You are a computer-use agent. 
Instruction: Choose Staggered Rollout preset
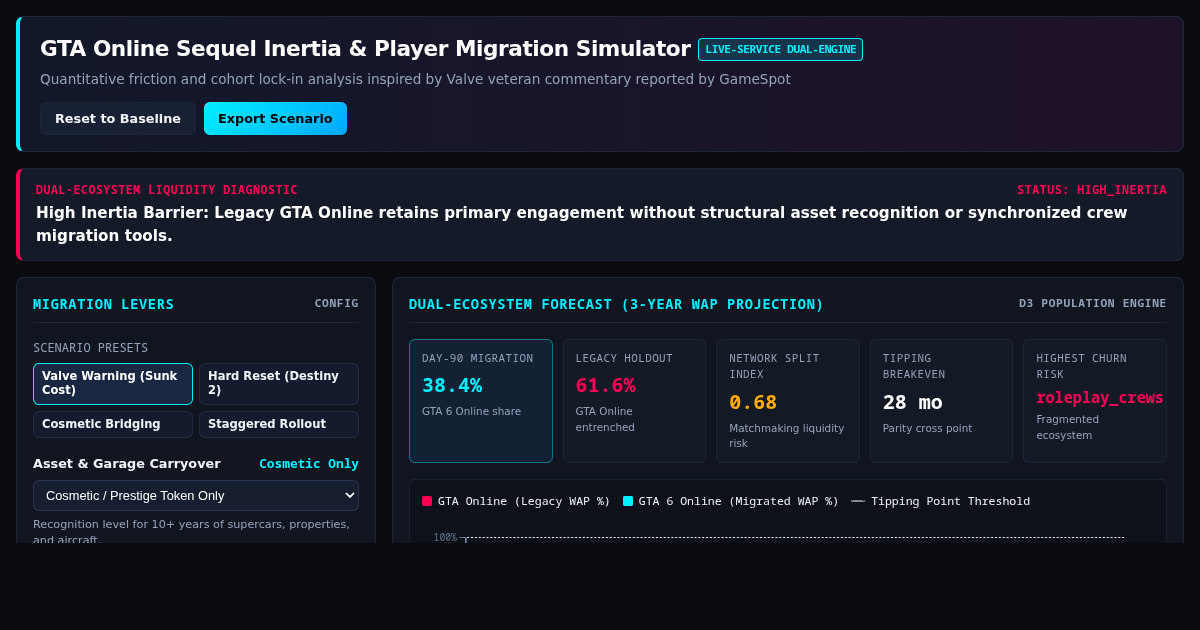pyautogui.click(x=279, y=424)
